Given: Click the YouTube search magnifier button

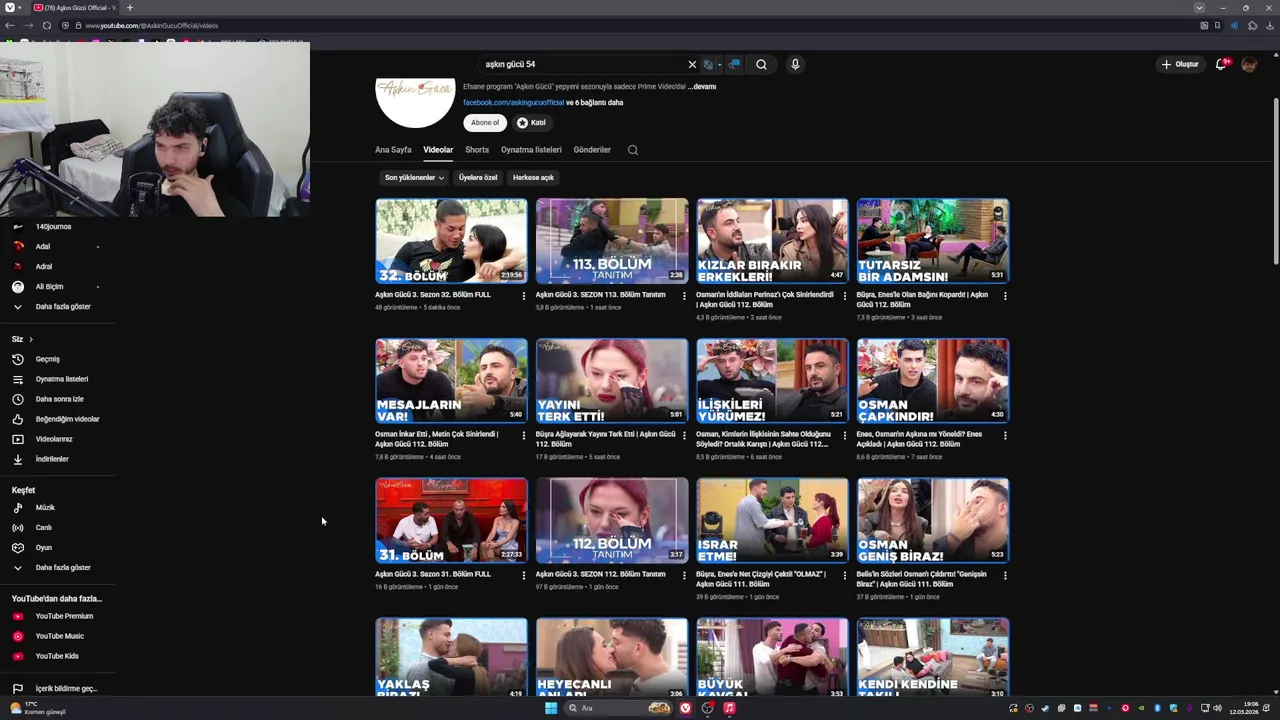Looking at the screenshot, I should 761,64.
